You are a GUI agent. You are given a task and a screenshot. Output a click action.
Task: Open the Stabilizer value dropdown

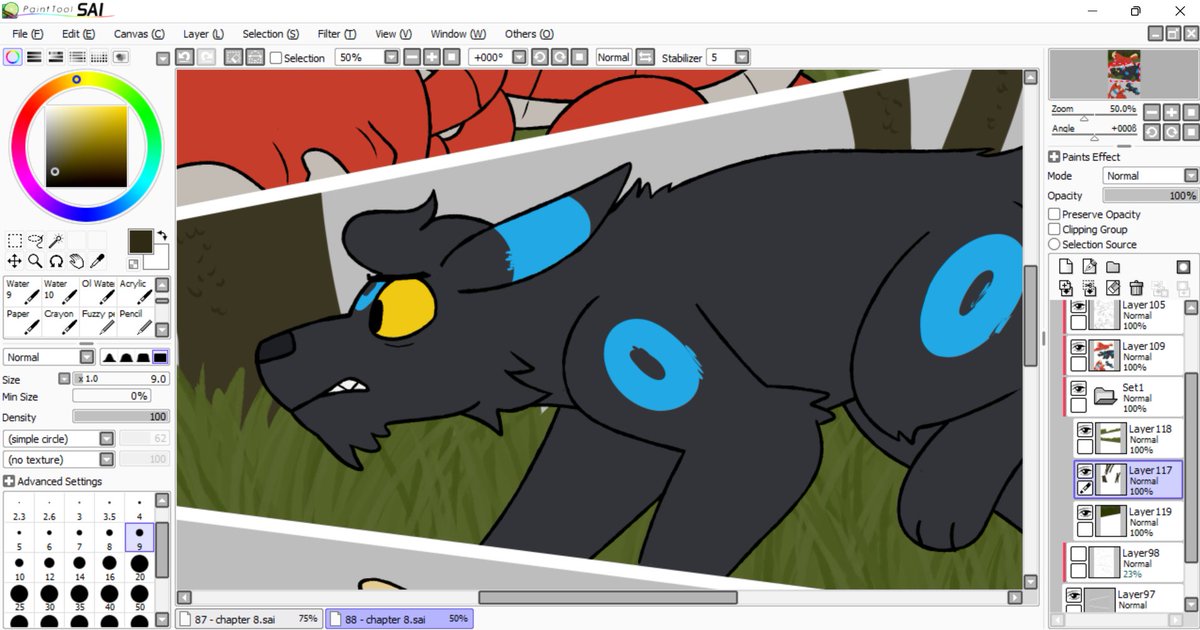point(741,58)
